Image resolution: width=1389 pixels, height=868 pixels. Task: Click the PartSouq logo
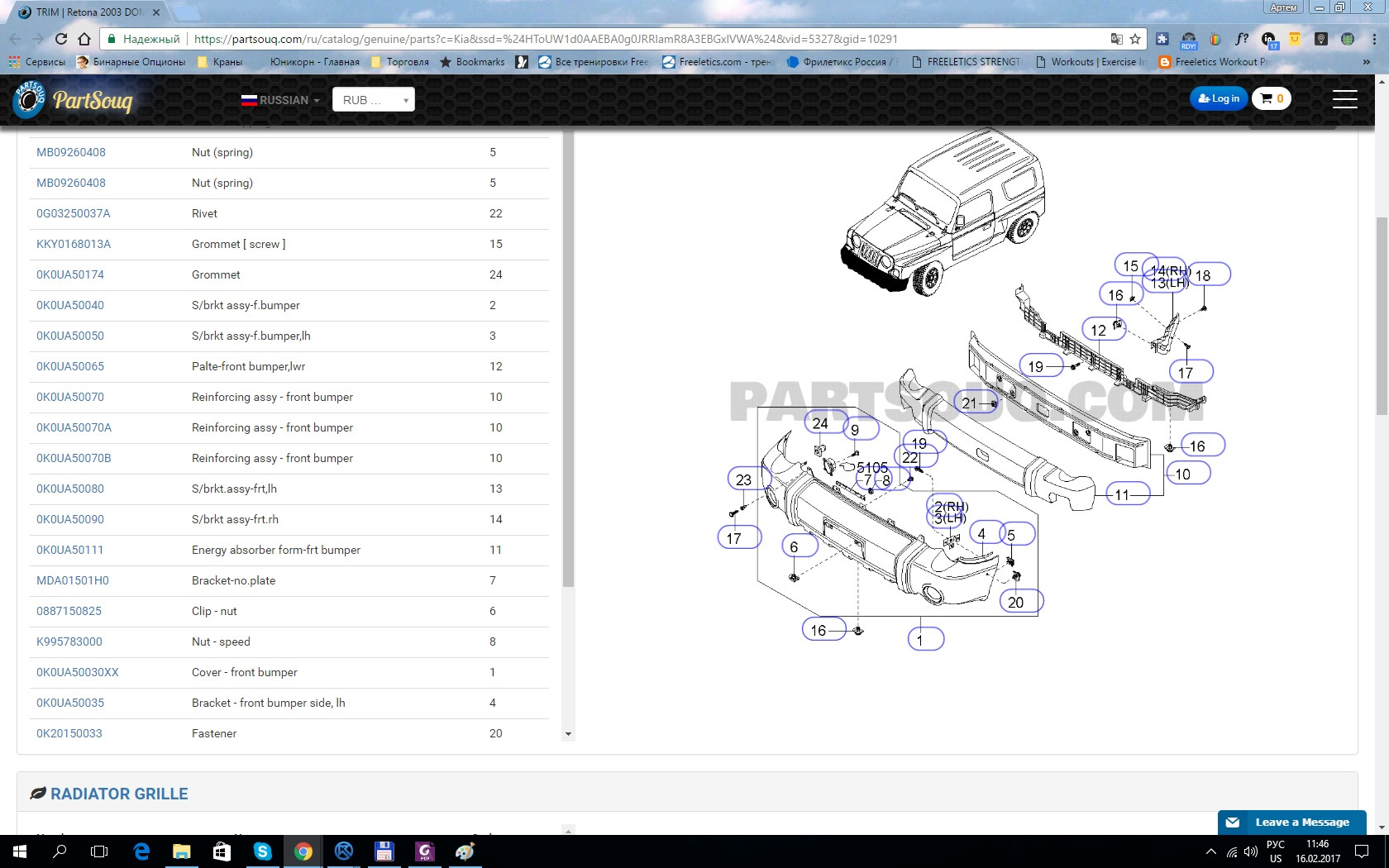[73, 100]
